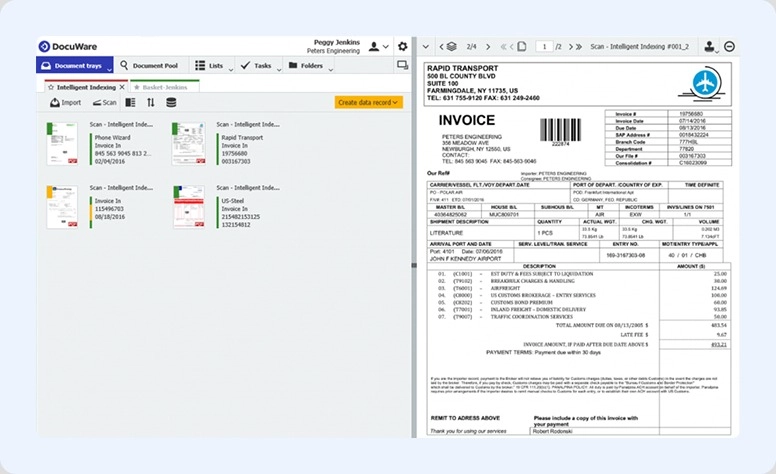Go to previous page in viewer
Viewport: 776px width, 474px height.
[512, 47]
